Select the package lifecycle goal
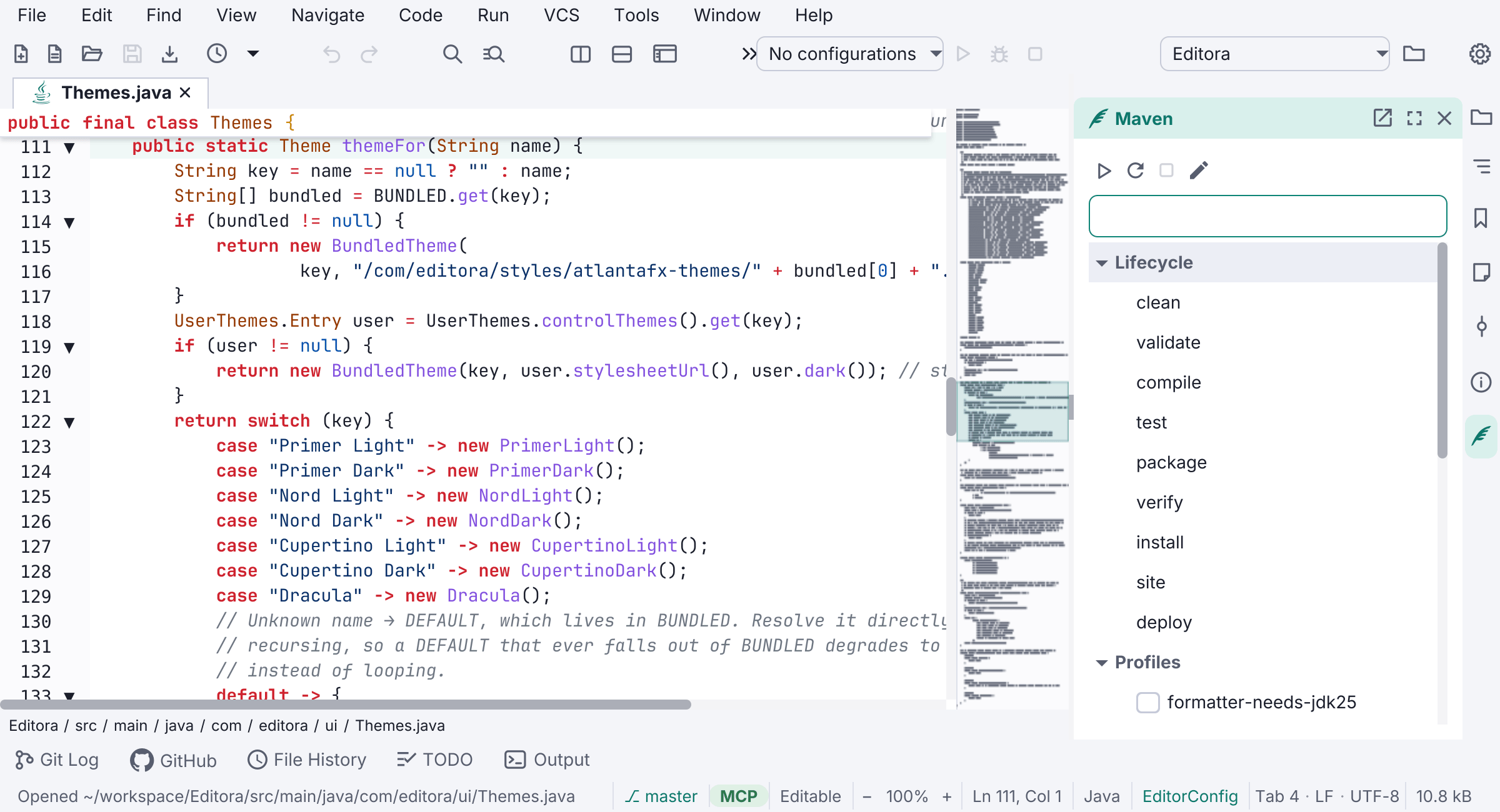Image resolution: width=1500 pixels, height=812 pixels. (1262, 462)
